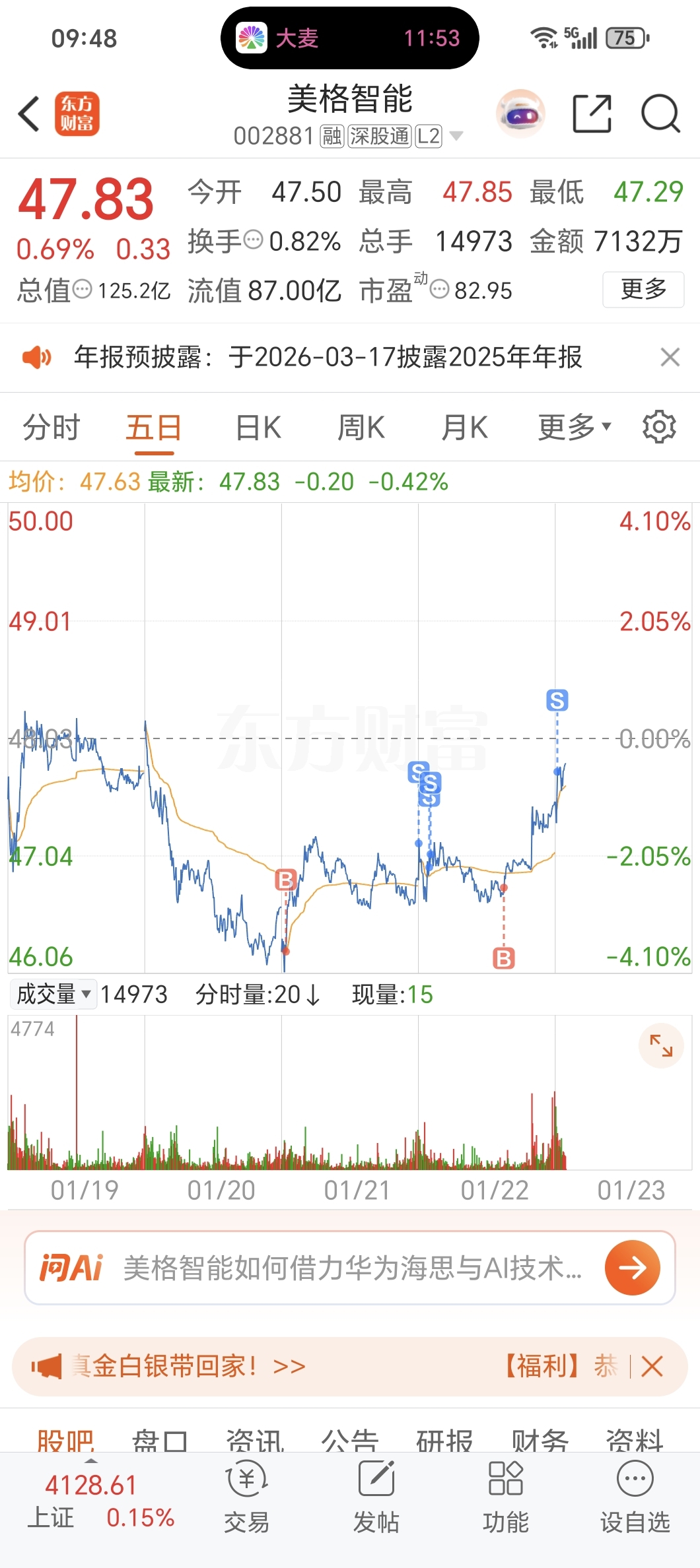Open the 真金白银带回家 promotion link
The image size is (700, 1568).
pos(188,1366)
